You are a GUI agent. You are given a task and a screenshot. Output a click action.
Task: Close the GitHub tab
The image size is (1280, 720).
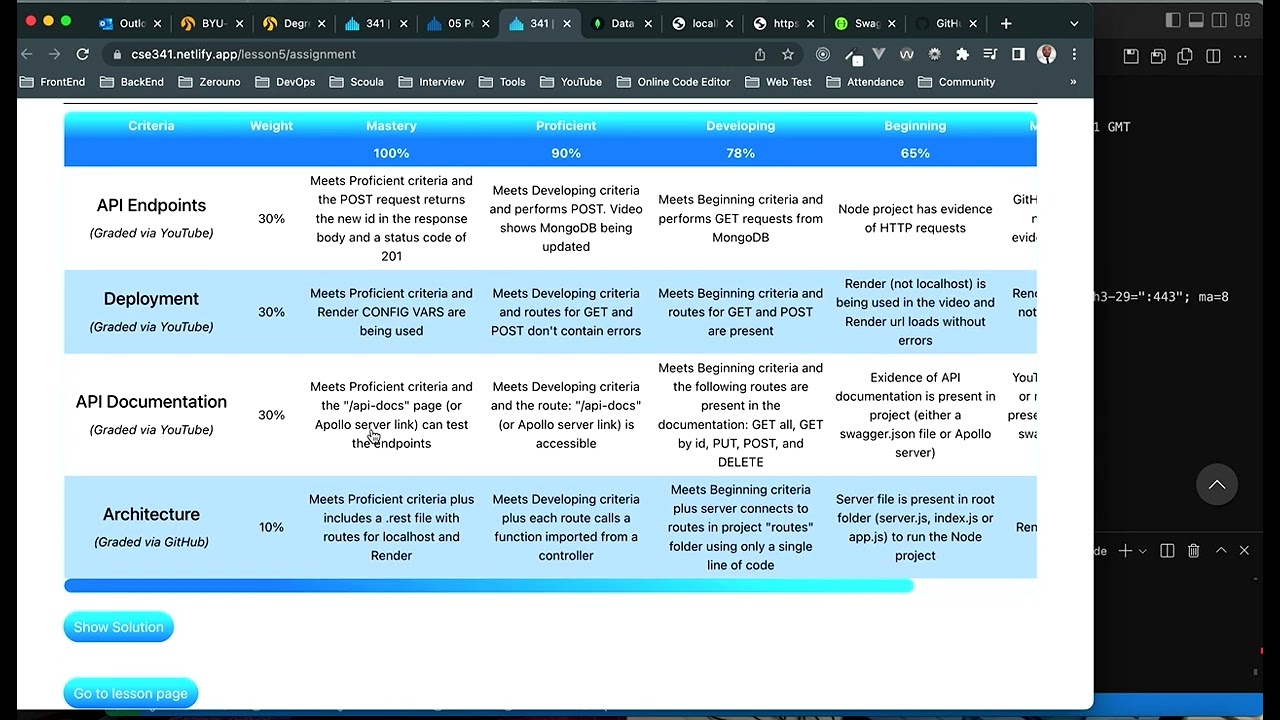coord(973,23)
